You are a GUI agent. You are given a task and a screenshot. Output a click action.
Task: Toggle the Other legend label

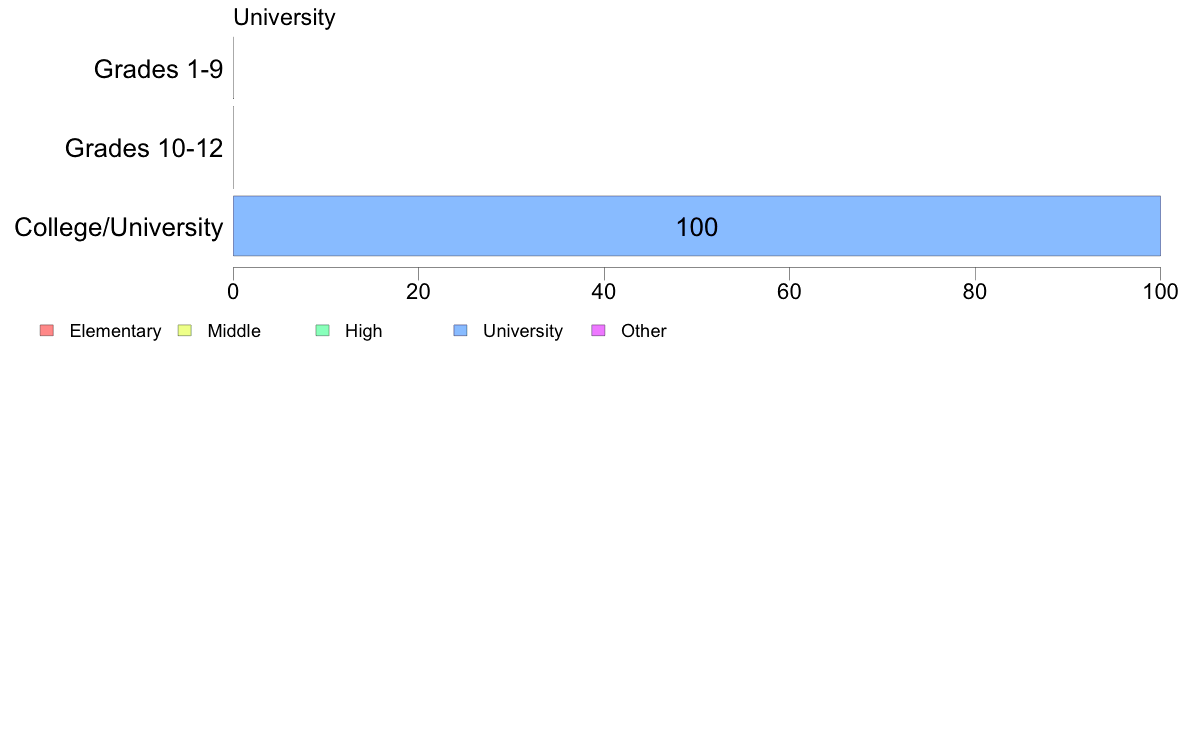tap(643, 331)
